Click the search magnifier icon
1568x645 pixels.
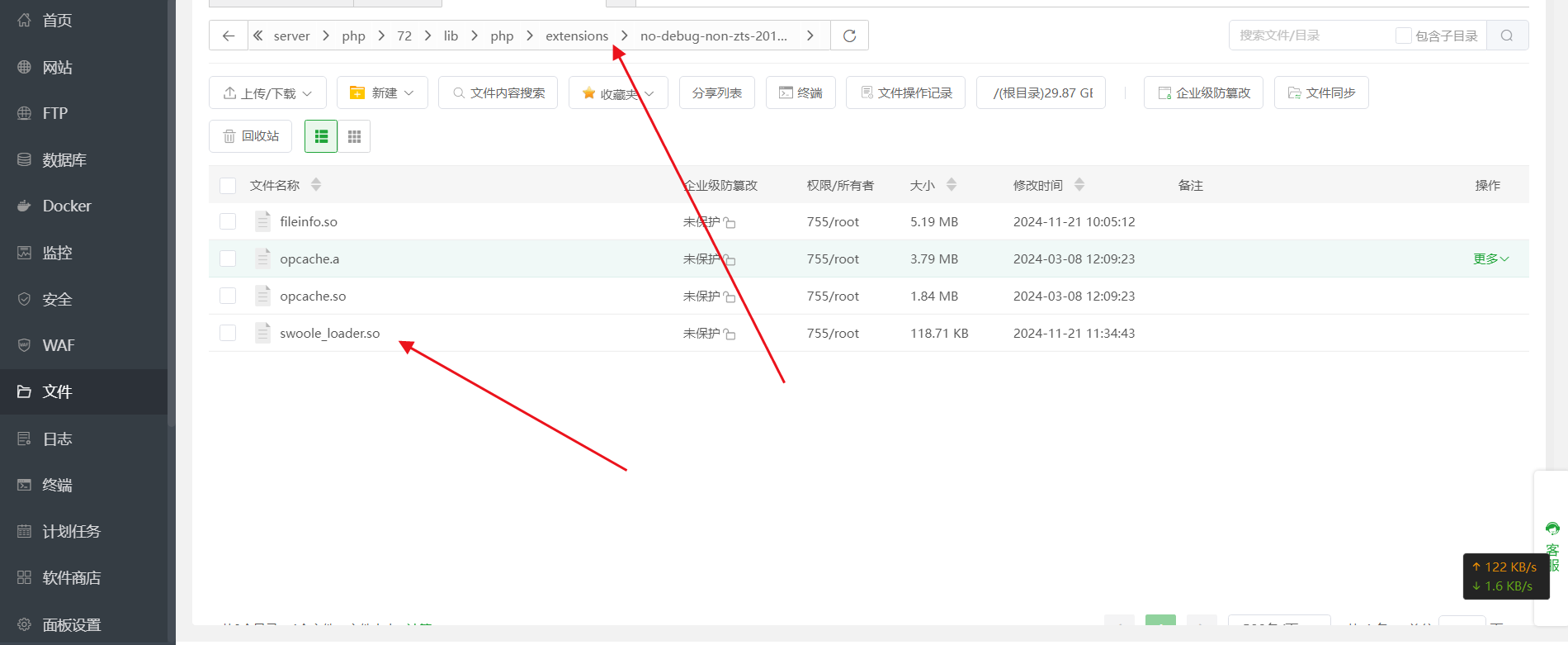tap(1507, 36)
